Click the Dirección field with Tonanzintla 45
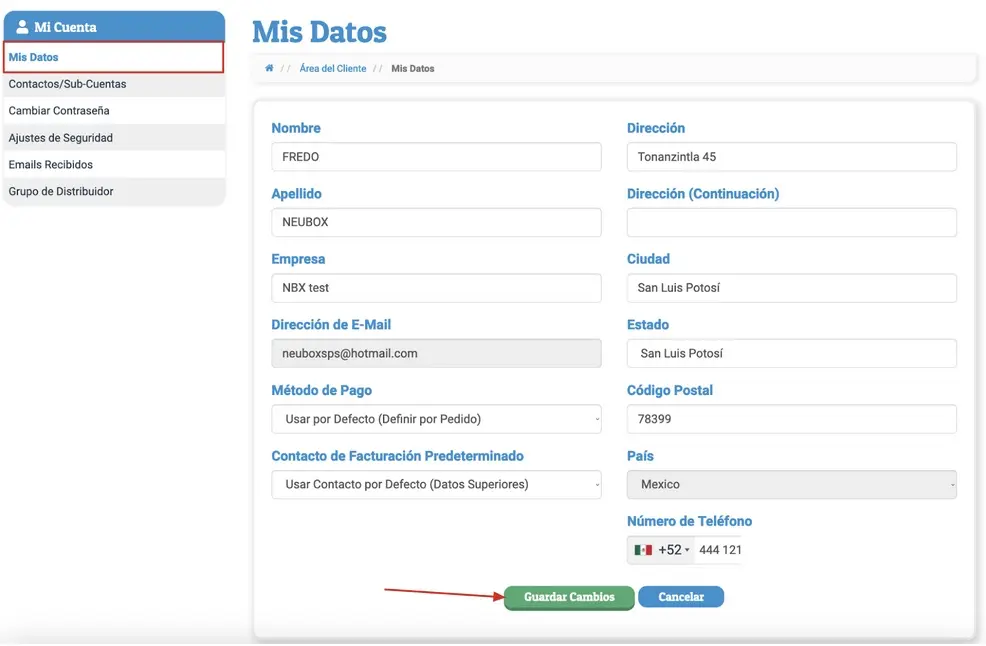 [792, 157]
